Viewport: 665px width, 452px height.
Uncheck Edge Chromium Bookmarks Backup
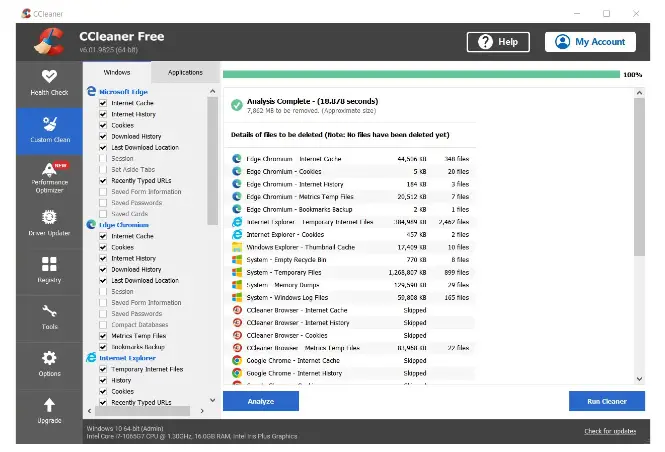(103, 346)
